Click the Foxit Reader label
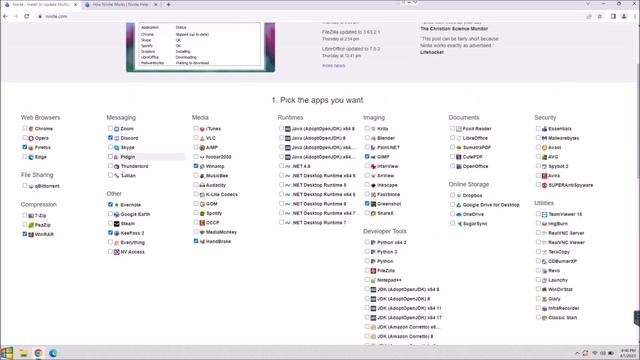The width and height of the screenshot is (640, 360). pyautogui.click(x=477, y=129)
